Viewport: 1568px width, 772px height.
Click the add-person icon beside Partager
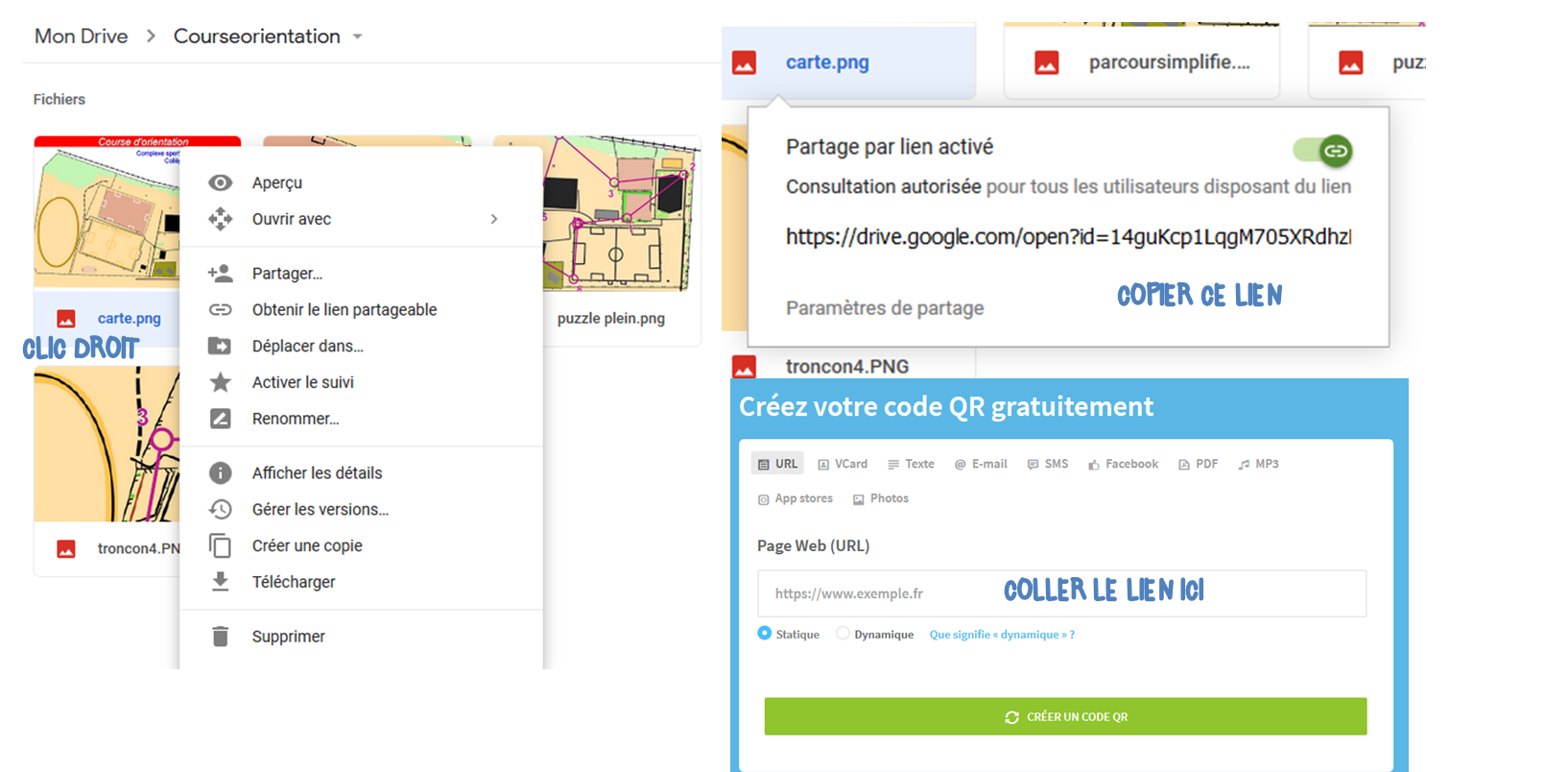coord(221,274)
